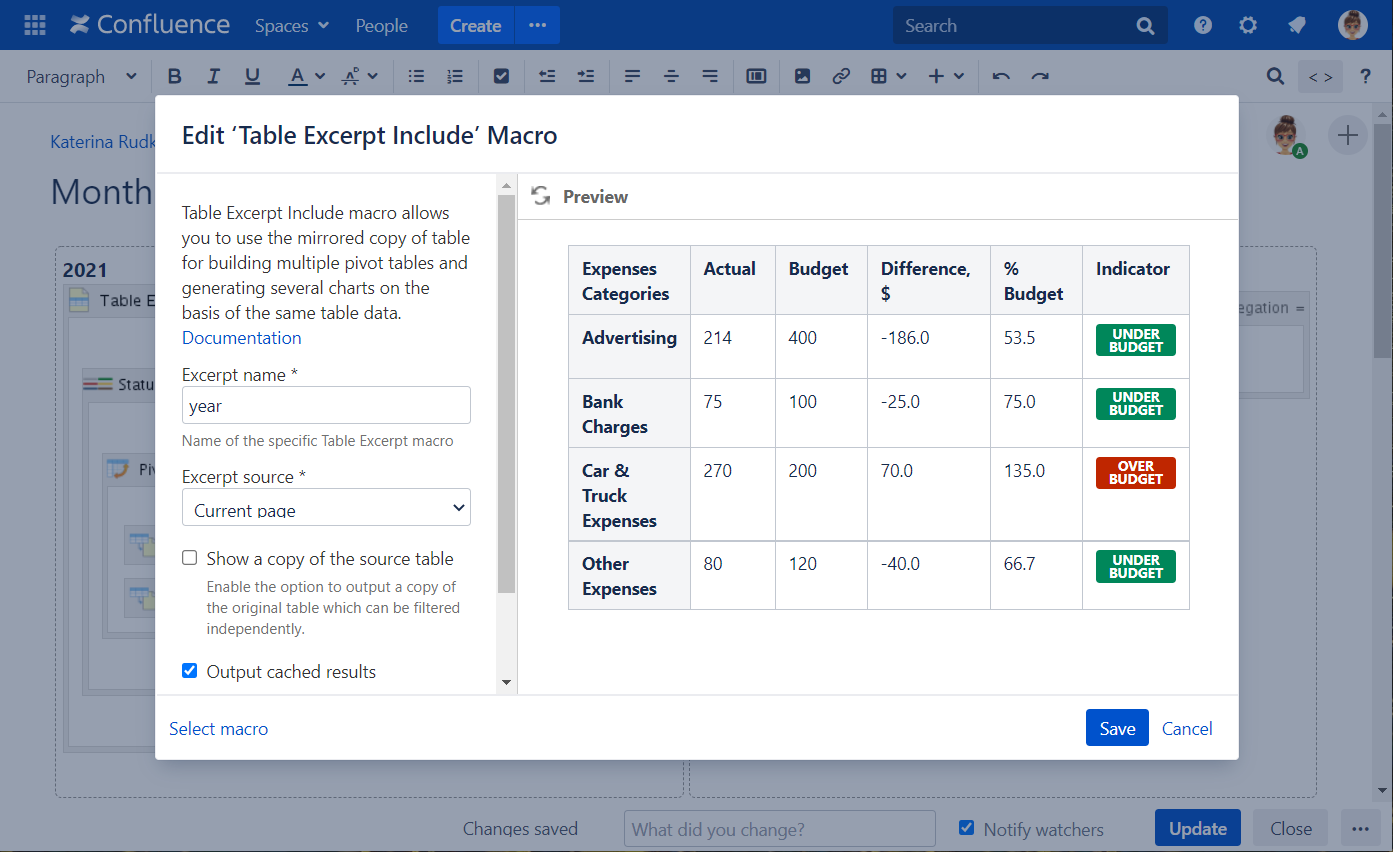Refresh the macro Preview
The width and height of the screenshot is (1393, 852).
click(541, 196)
